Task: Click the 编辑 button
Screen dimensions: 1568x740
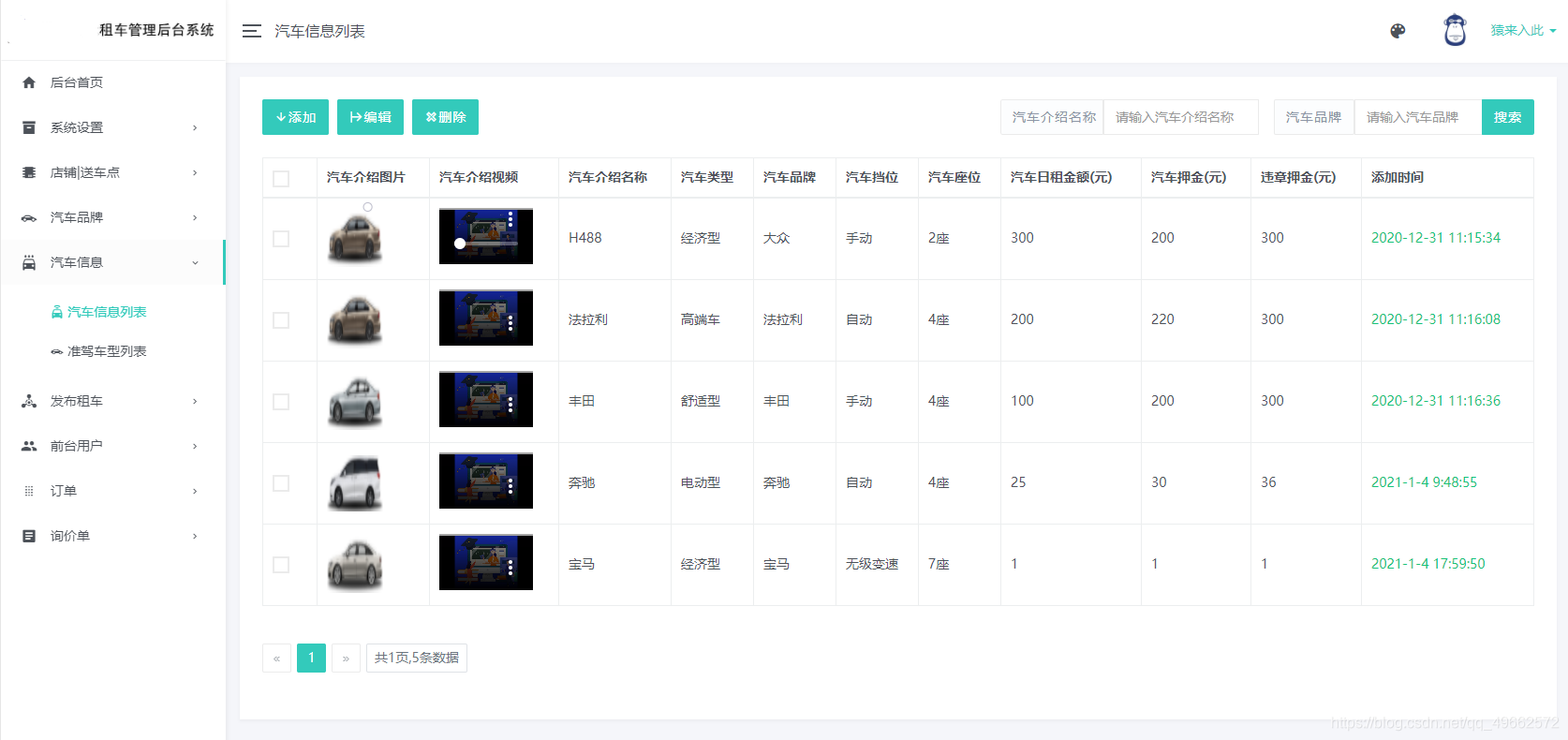Action: coord(370,117)
